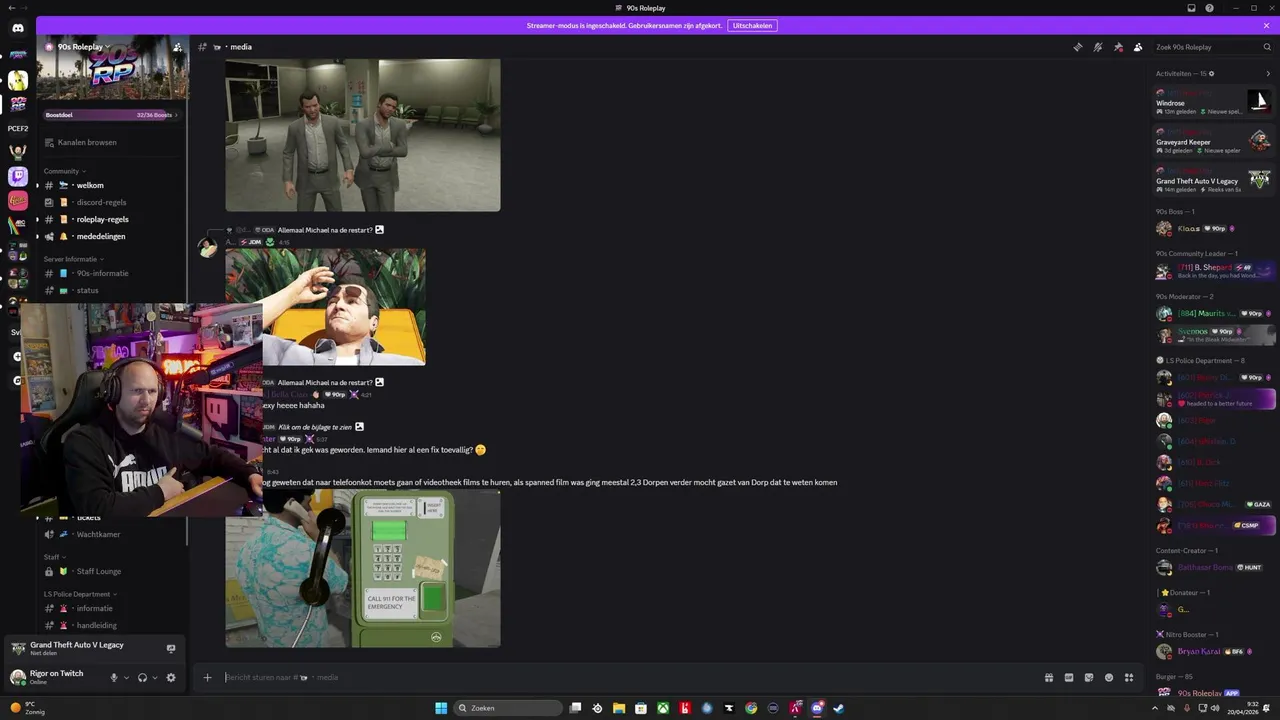Open the informatie channel under LS Police Department
This screenshot has height=720, width=1280.
(112, 608)
